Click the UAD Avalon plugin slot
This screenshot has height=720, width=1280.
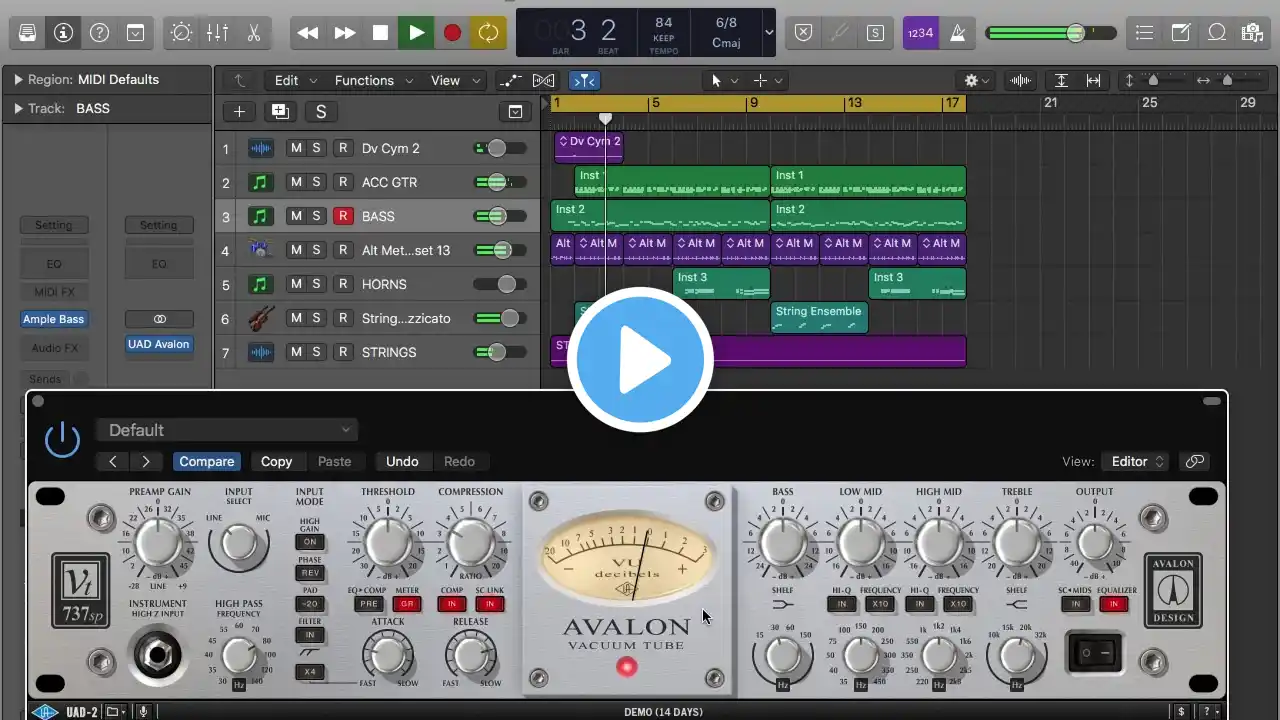(158, 344)
